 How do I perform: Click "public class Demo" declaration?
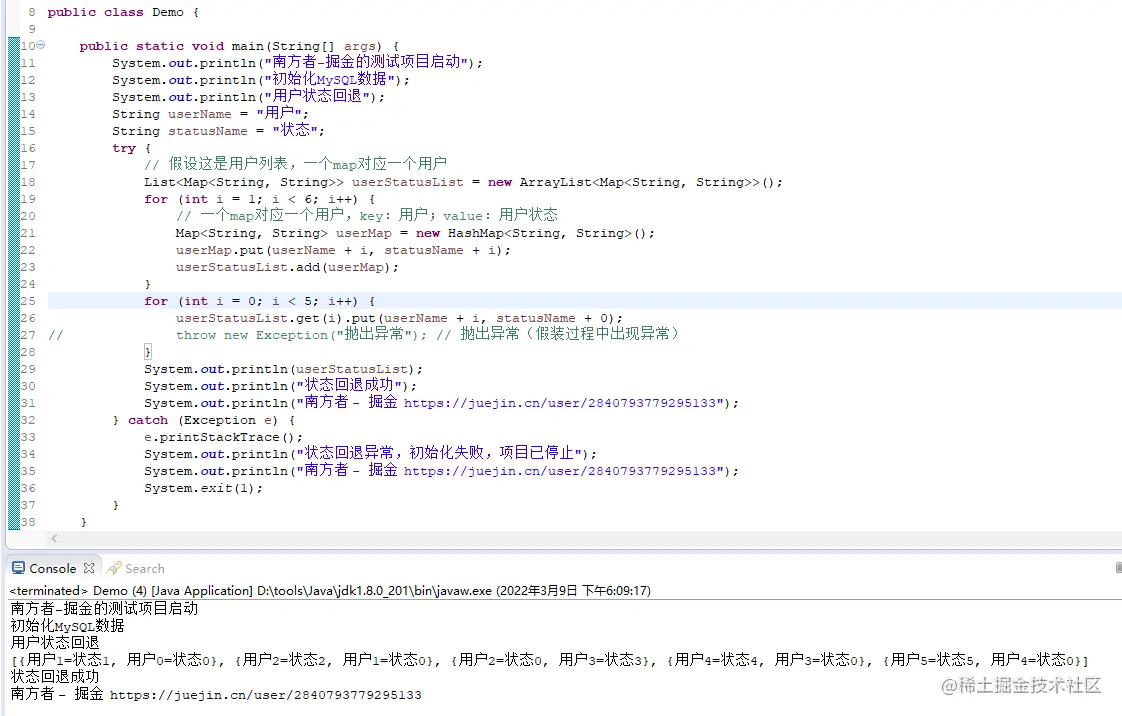[x=123, y=12]
